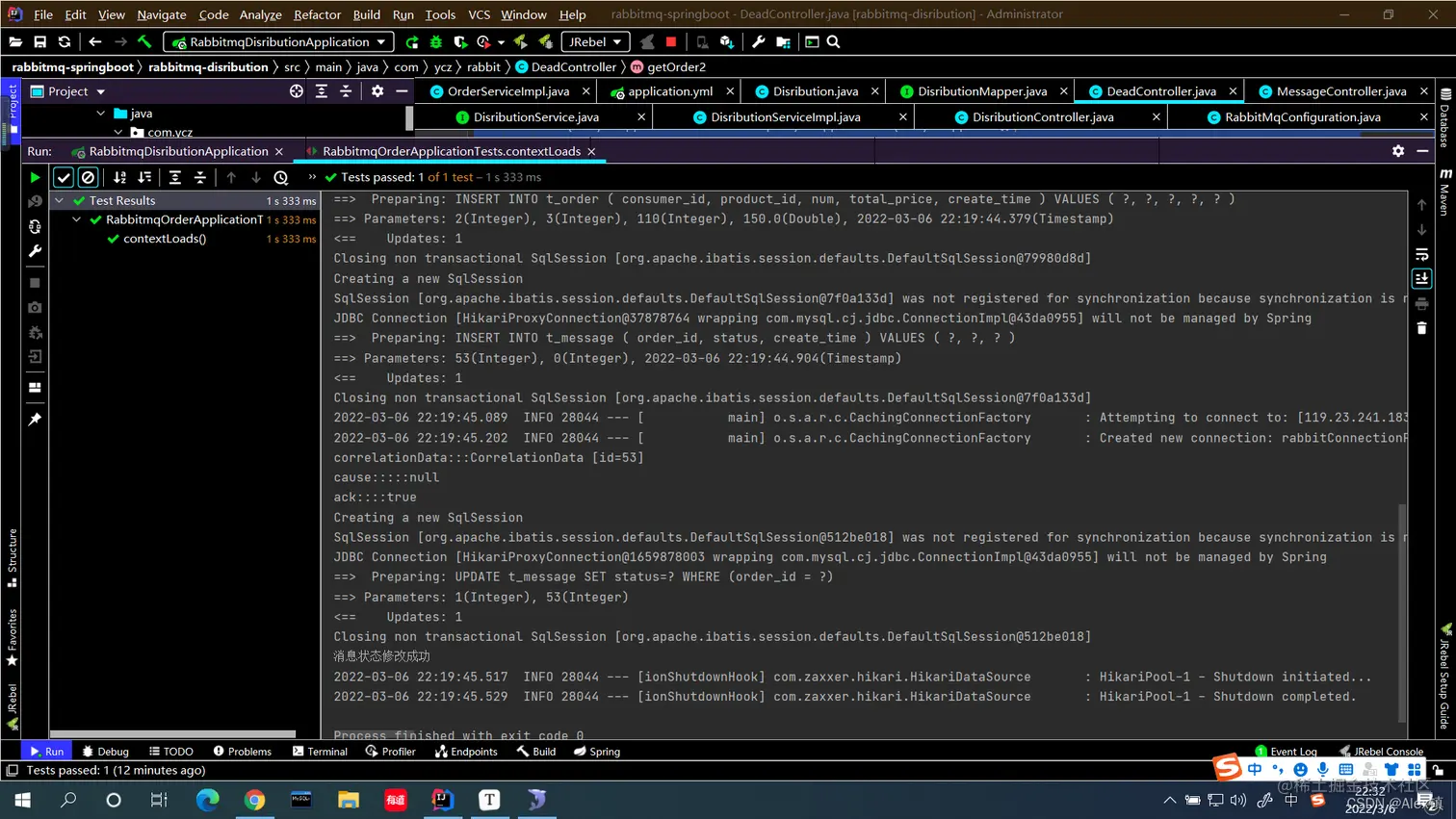Click the DeadController breadcrumb
This screenshot has height=819, width=1456.
click(565, 66)
